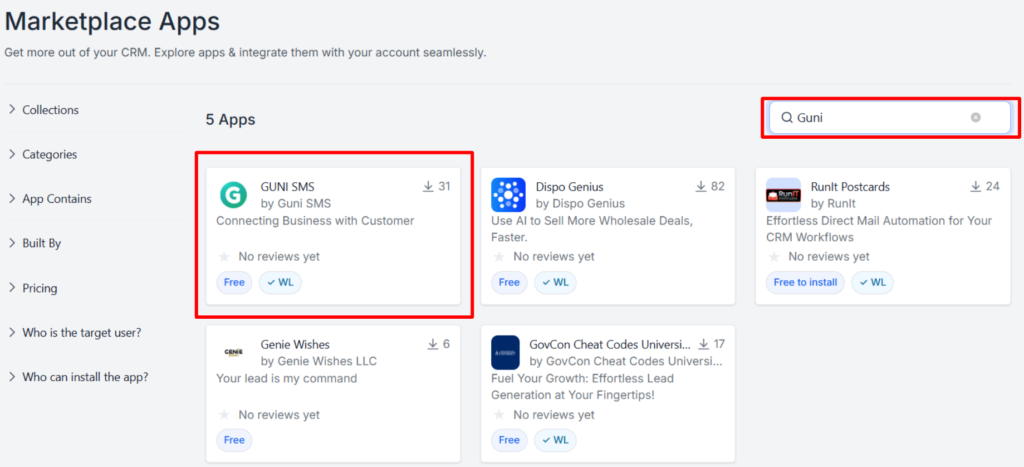Viewport: 1024px width, 467px height.
Task: Click the '82' download count
Action: pyautogui.click(x=718, y=187)
